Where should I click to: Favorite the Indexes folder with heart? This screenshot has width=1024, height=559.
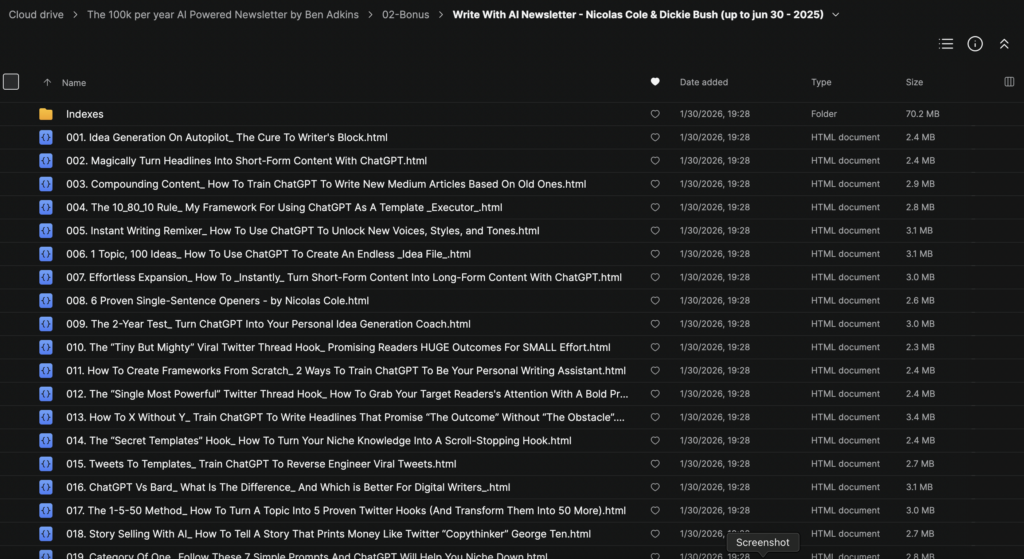(655, 114)
